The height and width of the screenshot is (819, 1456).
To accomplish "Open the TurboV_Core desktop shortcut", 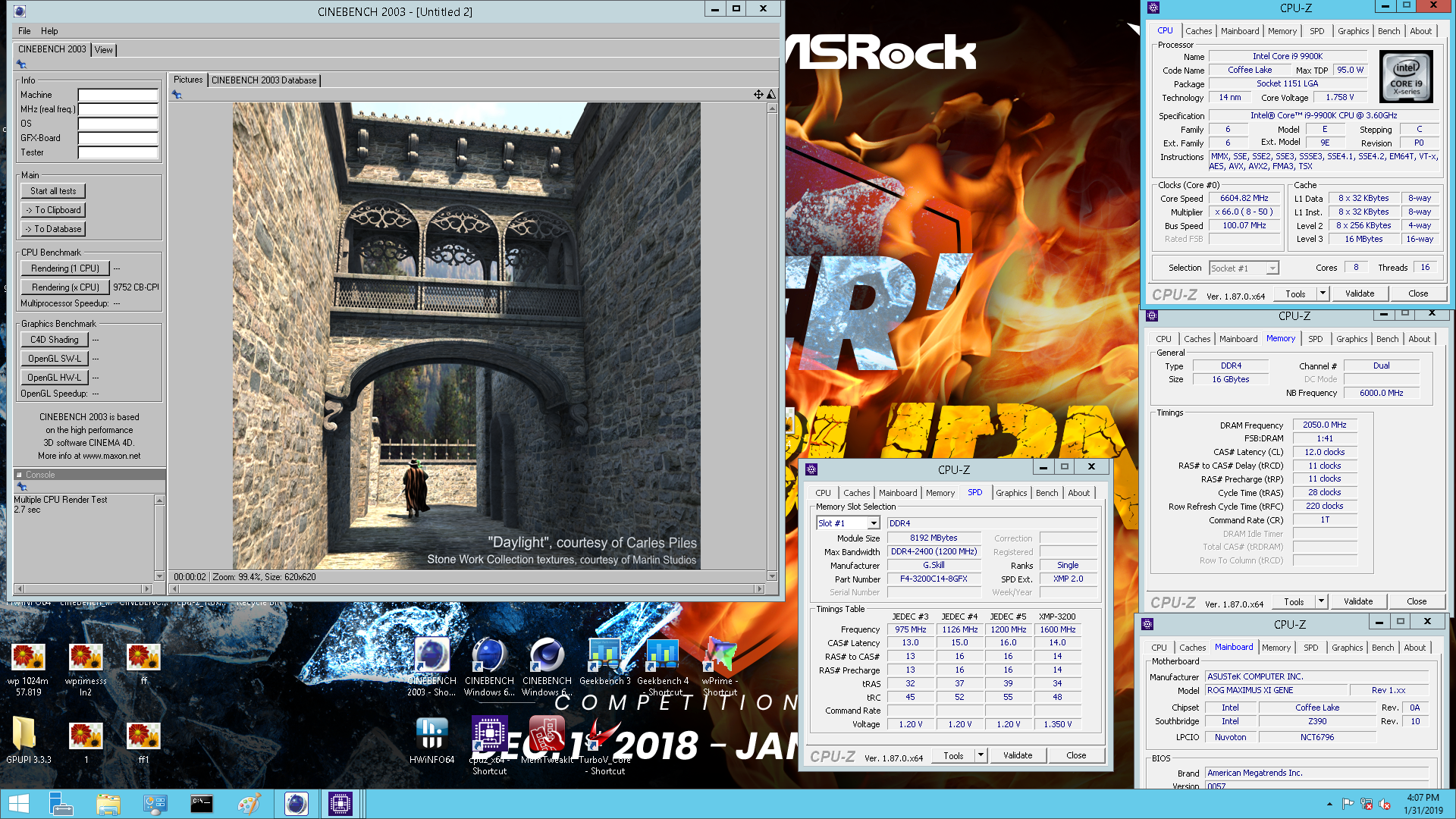I will [x=605, y=746].
